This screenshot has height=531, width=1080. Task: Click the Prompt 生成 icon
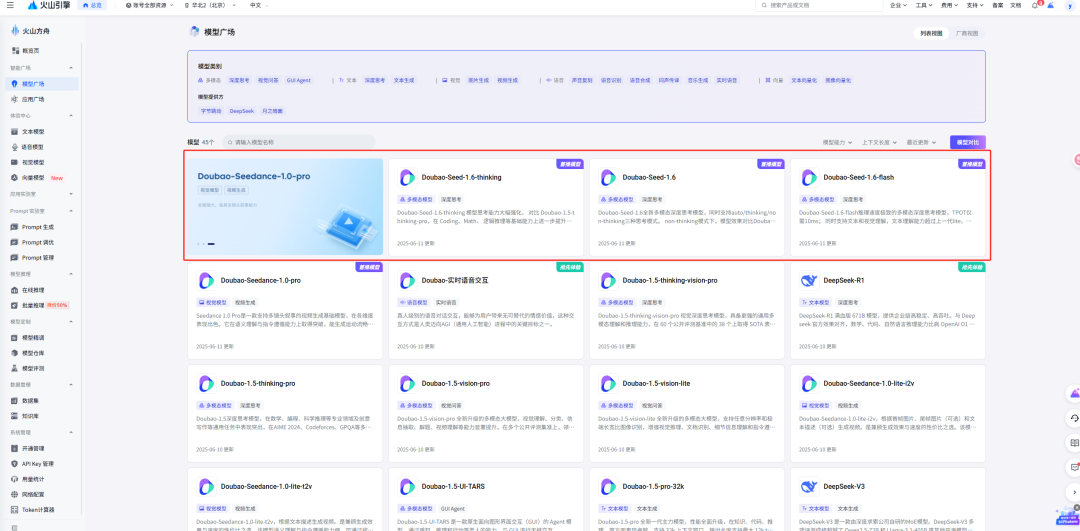[x=15, y=227]
